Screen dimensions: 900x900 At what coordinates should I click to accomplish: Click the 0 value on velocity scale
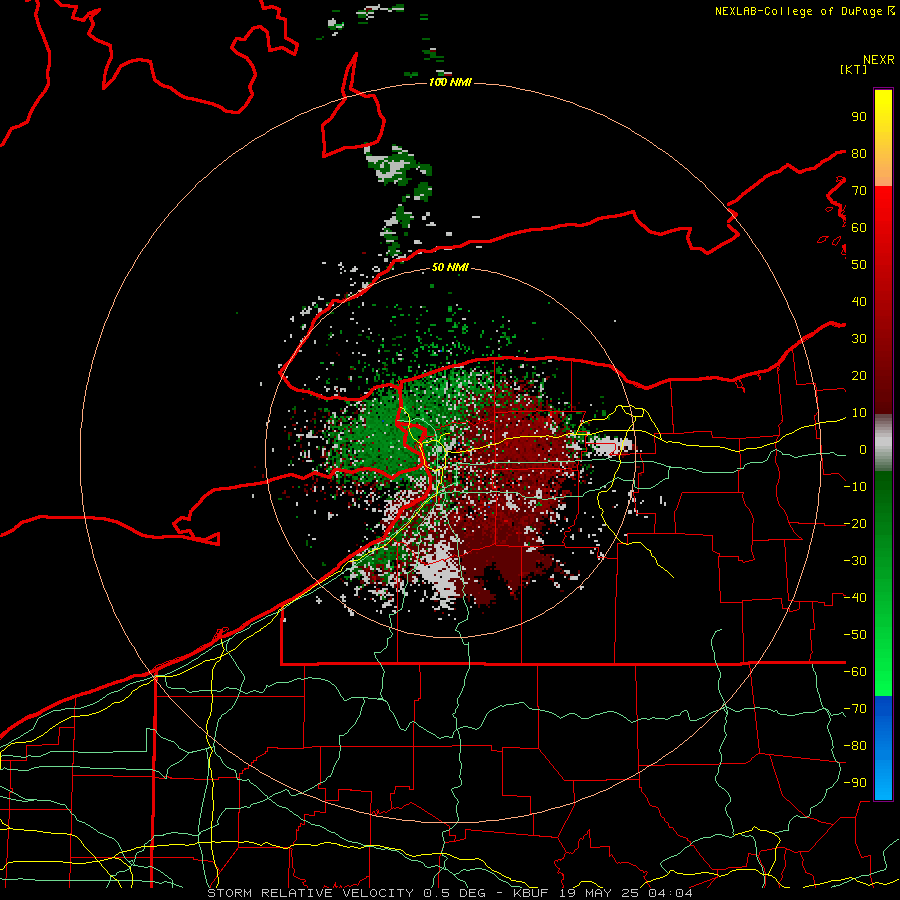pos(863,449)
